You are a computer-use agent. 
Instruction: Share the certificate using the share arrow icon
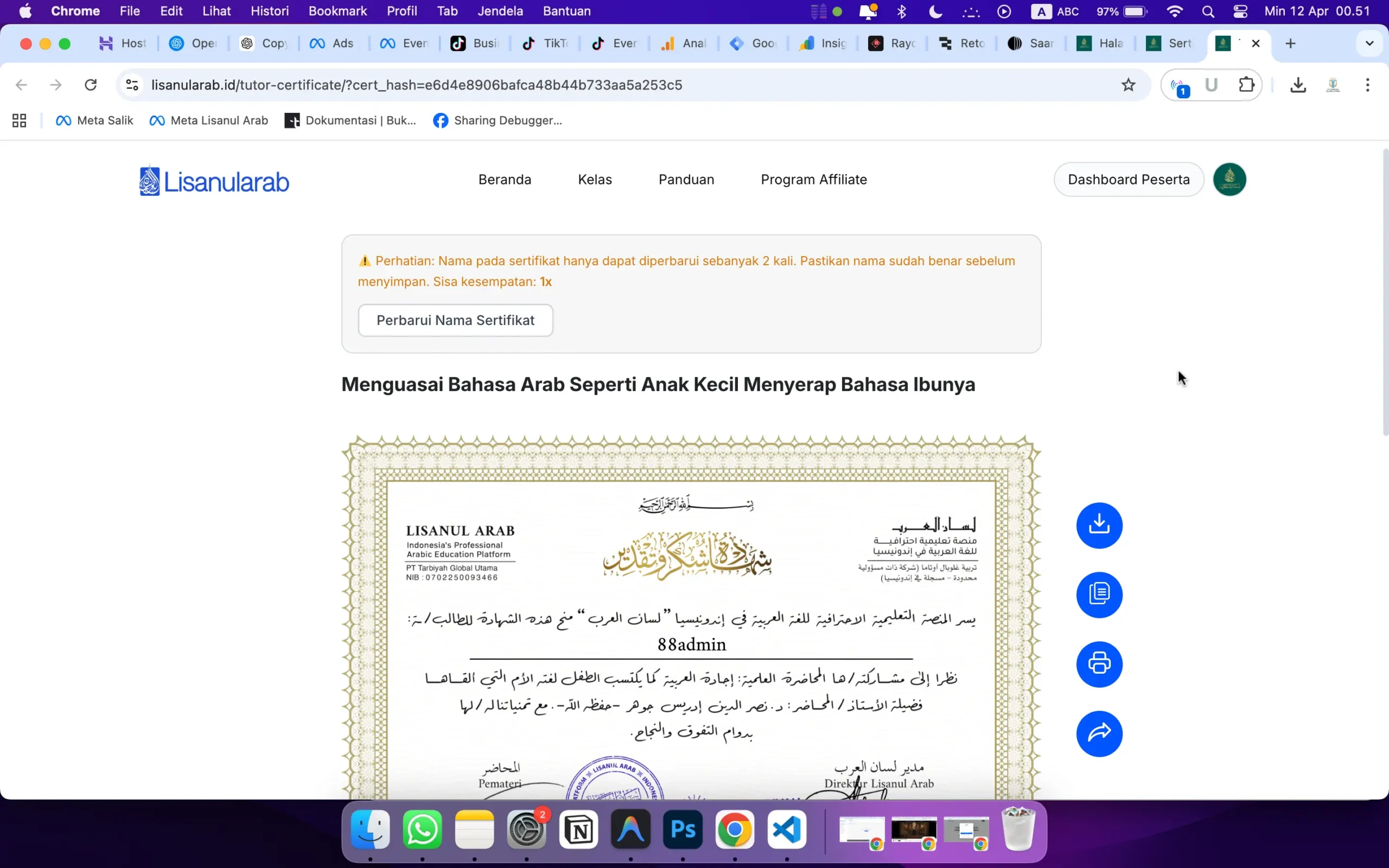1098,733
